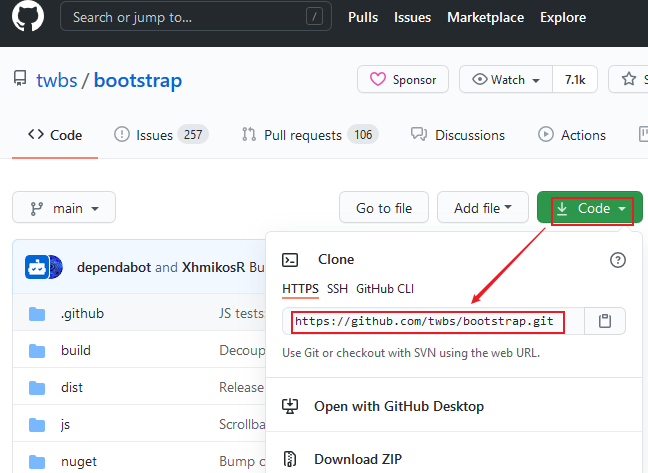Click the ZIP file icon
This screenshot has width=648, height=473.
[x=290, y=459]
